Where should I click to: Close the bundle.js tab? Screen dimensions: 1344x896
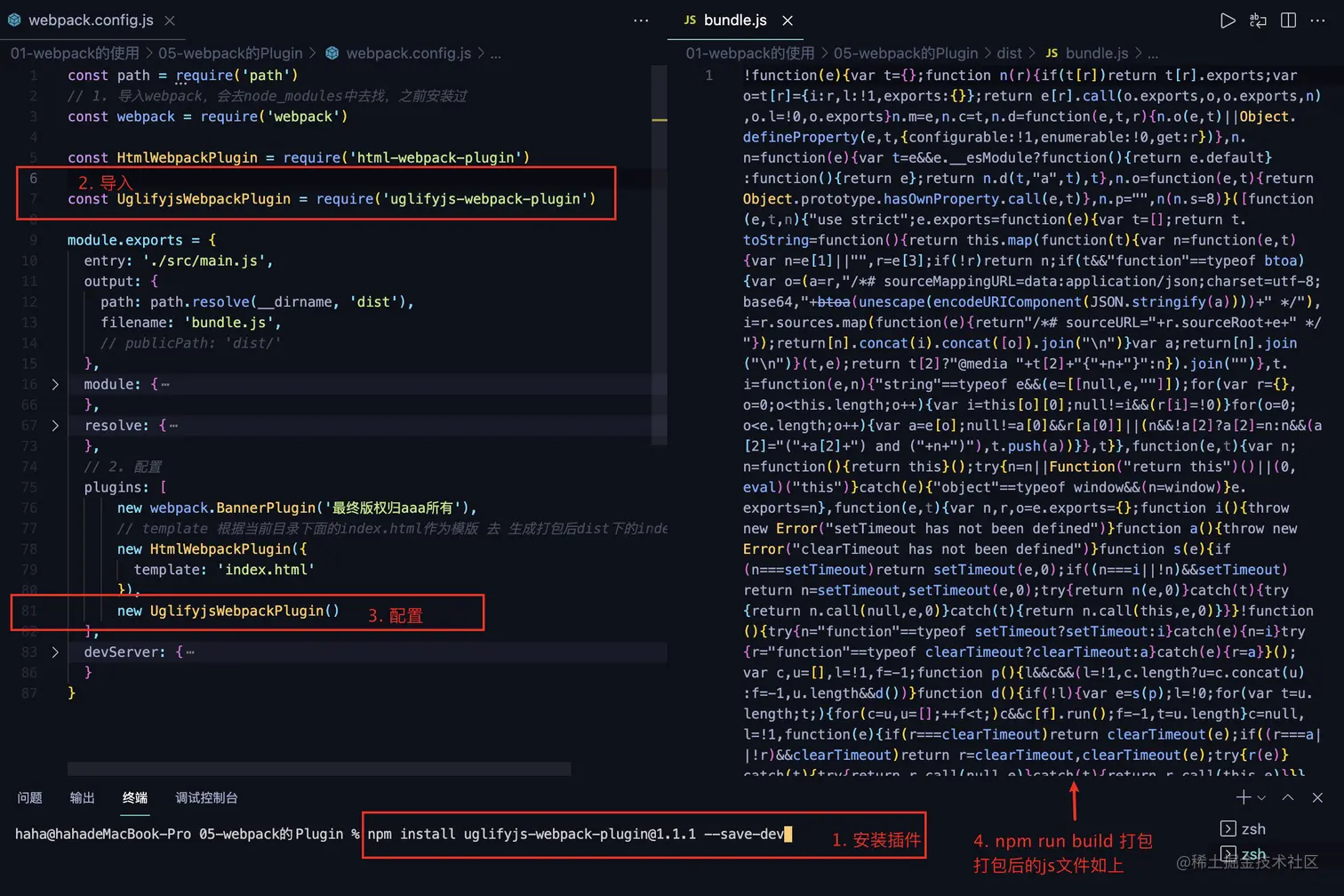[788, 20]
